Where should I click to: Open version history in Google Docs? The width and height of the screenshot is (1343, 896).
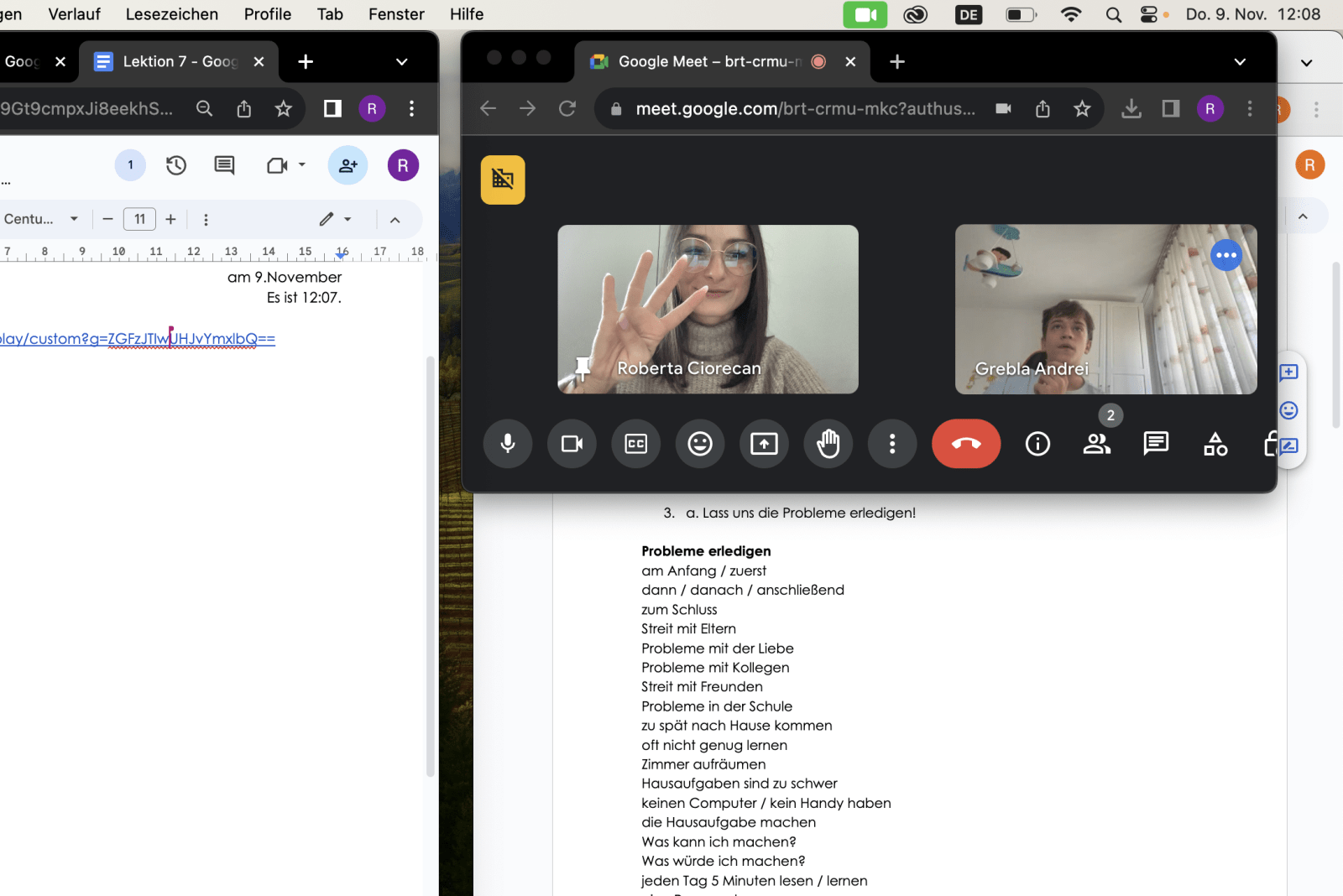click(175, 165)
